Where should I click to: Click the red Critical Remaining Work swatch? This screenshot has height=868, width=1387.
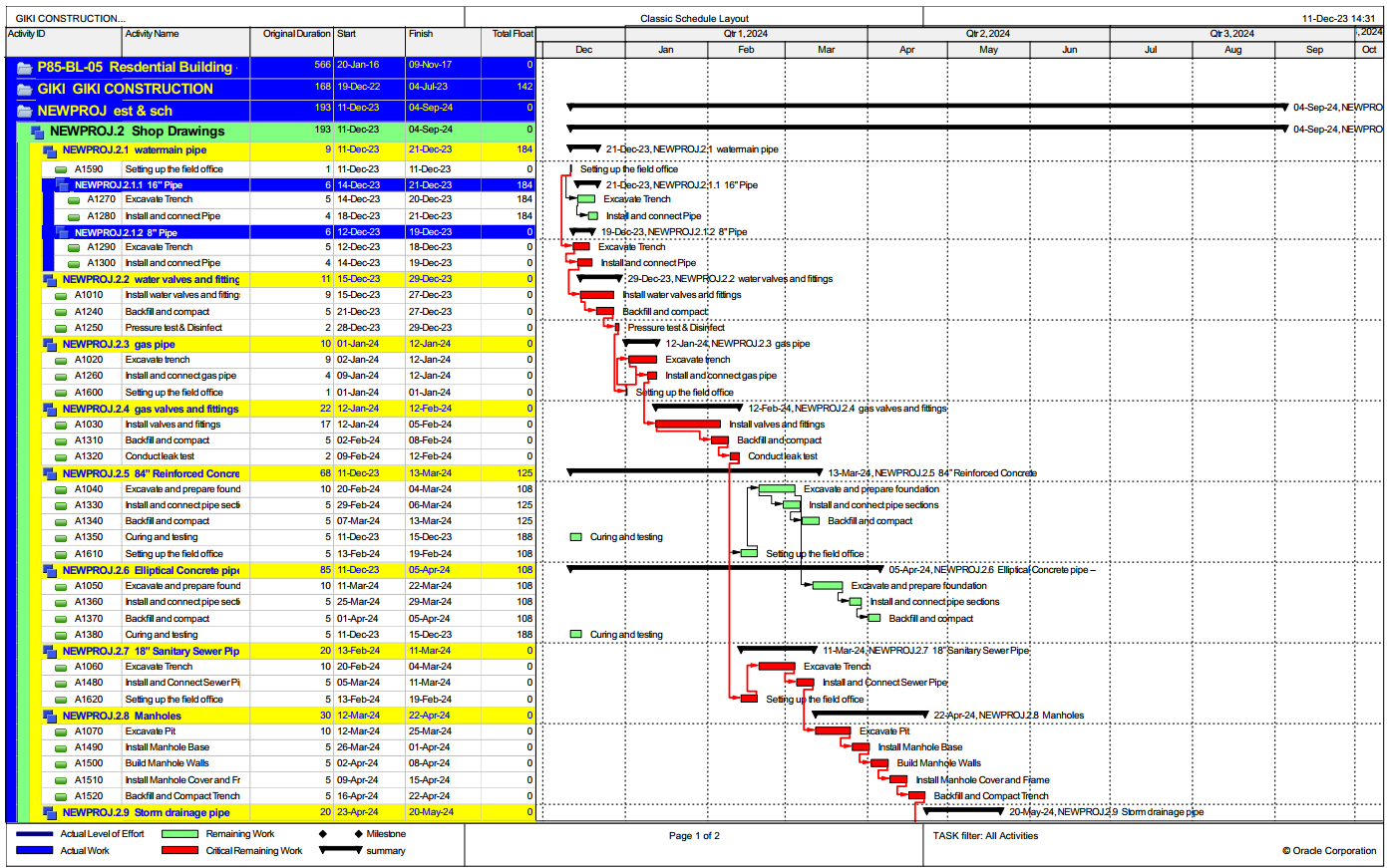tap(179, 851)
